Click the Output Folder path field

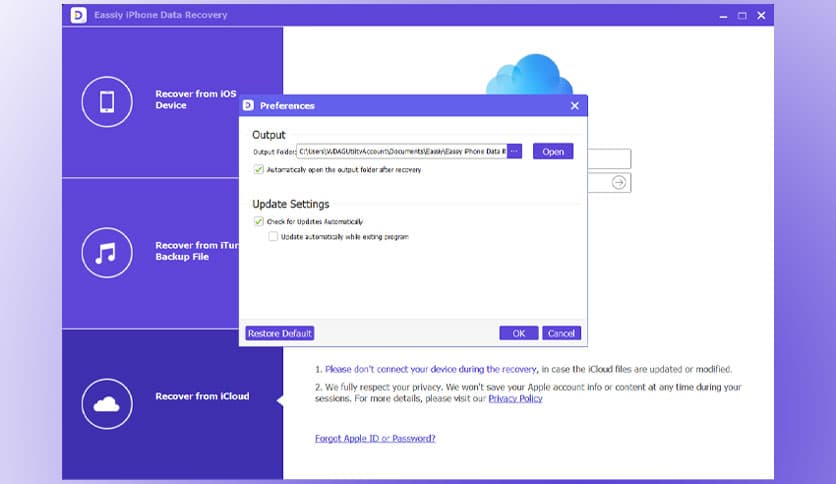401,151
